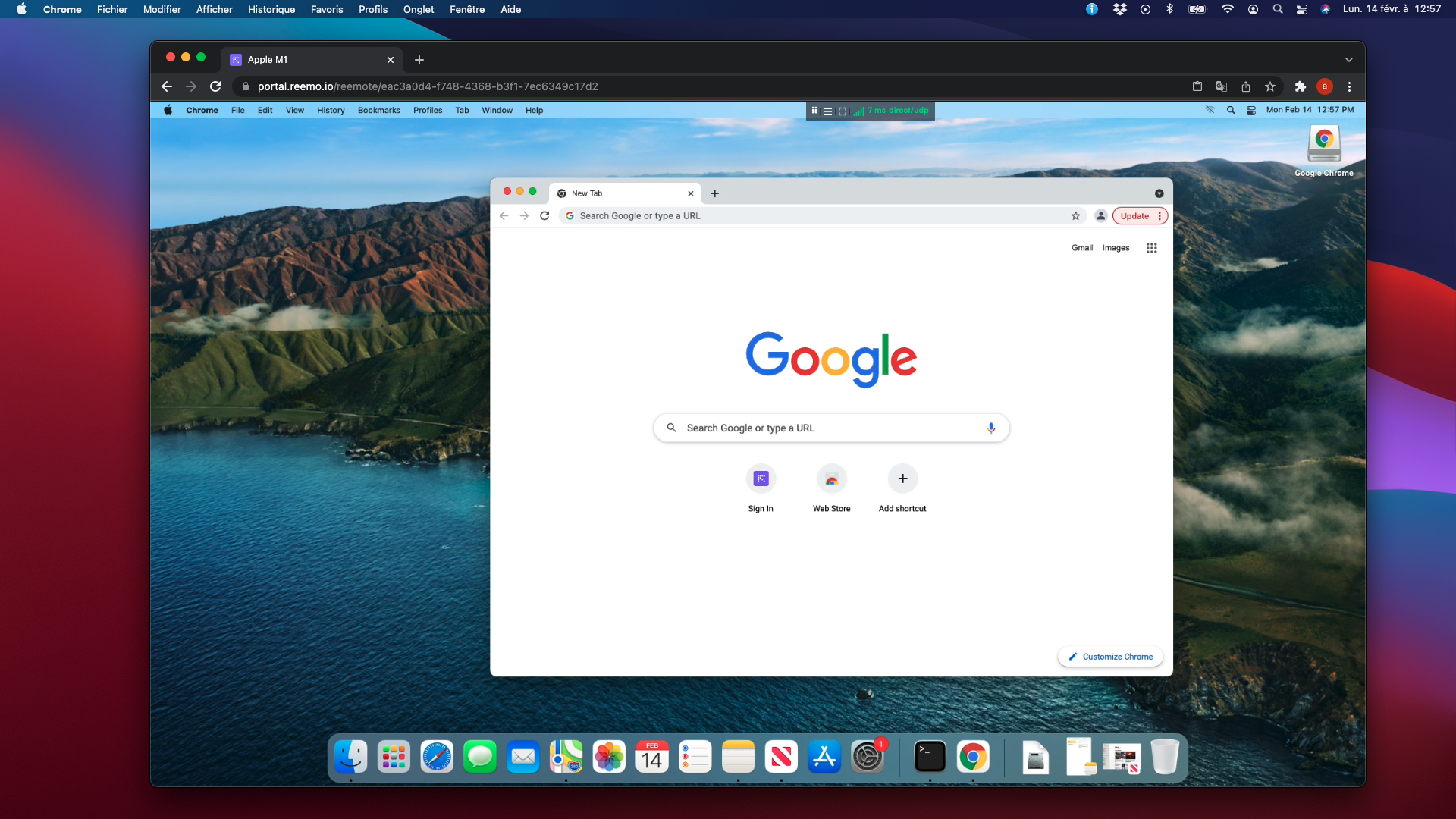Viewport: 1456px width, 819px height.
Task: Click the Extensions puzzle icon
Action: (x=1300, y=86)
